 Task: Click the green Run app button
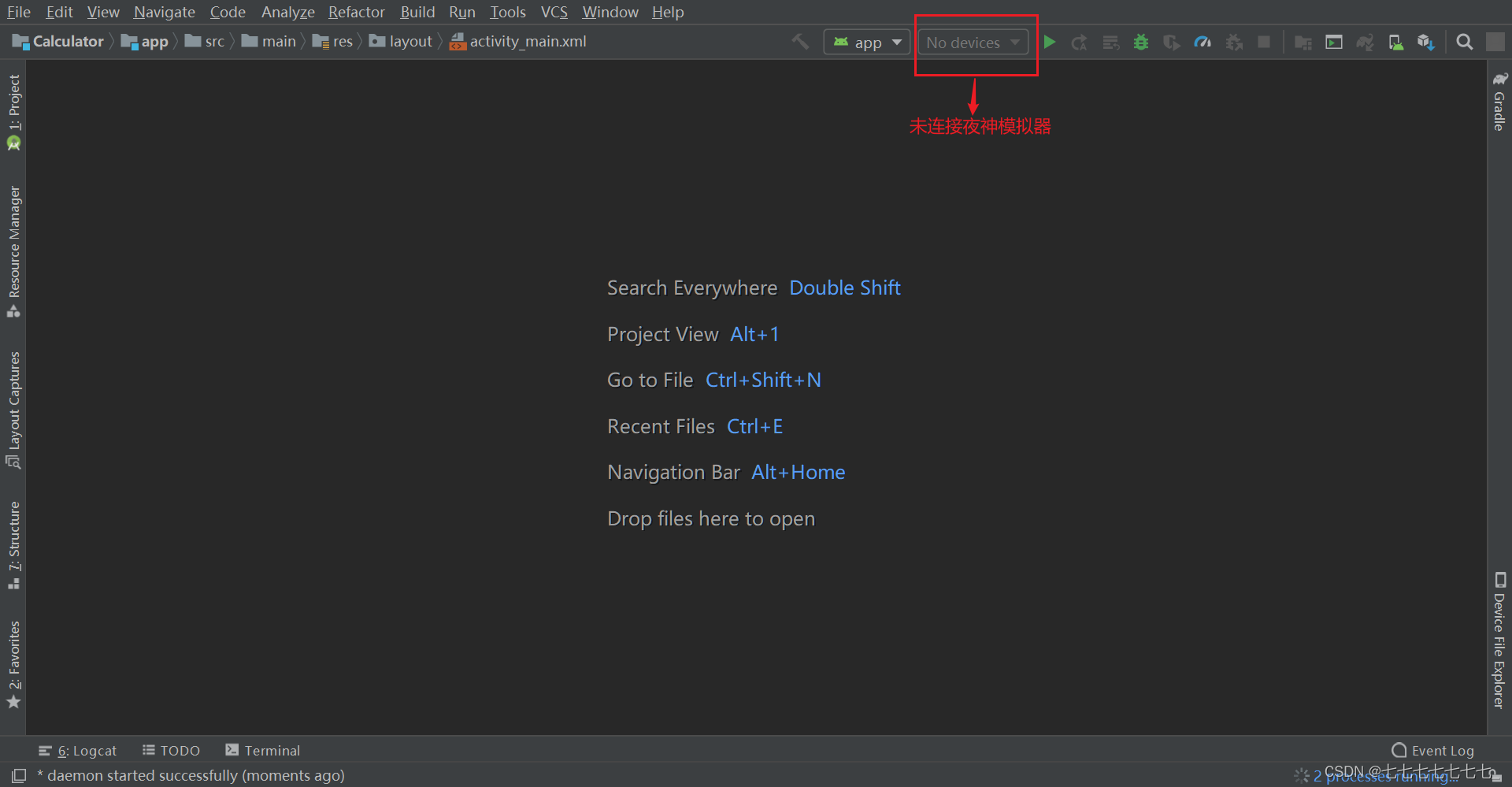[1049, 42]
